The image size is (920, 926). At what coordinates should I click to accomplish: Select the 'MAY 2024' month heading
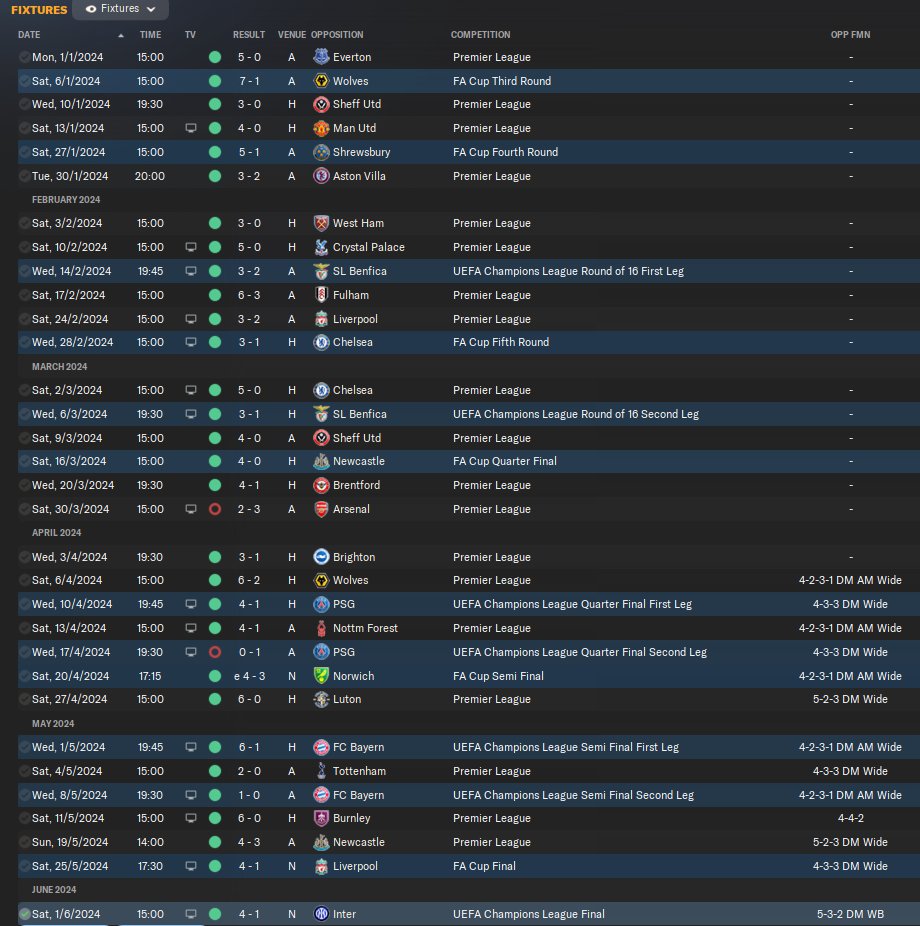click(x=53, y=723)
